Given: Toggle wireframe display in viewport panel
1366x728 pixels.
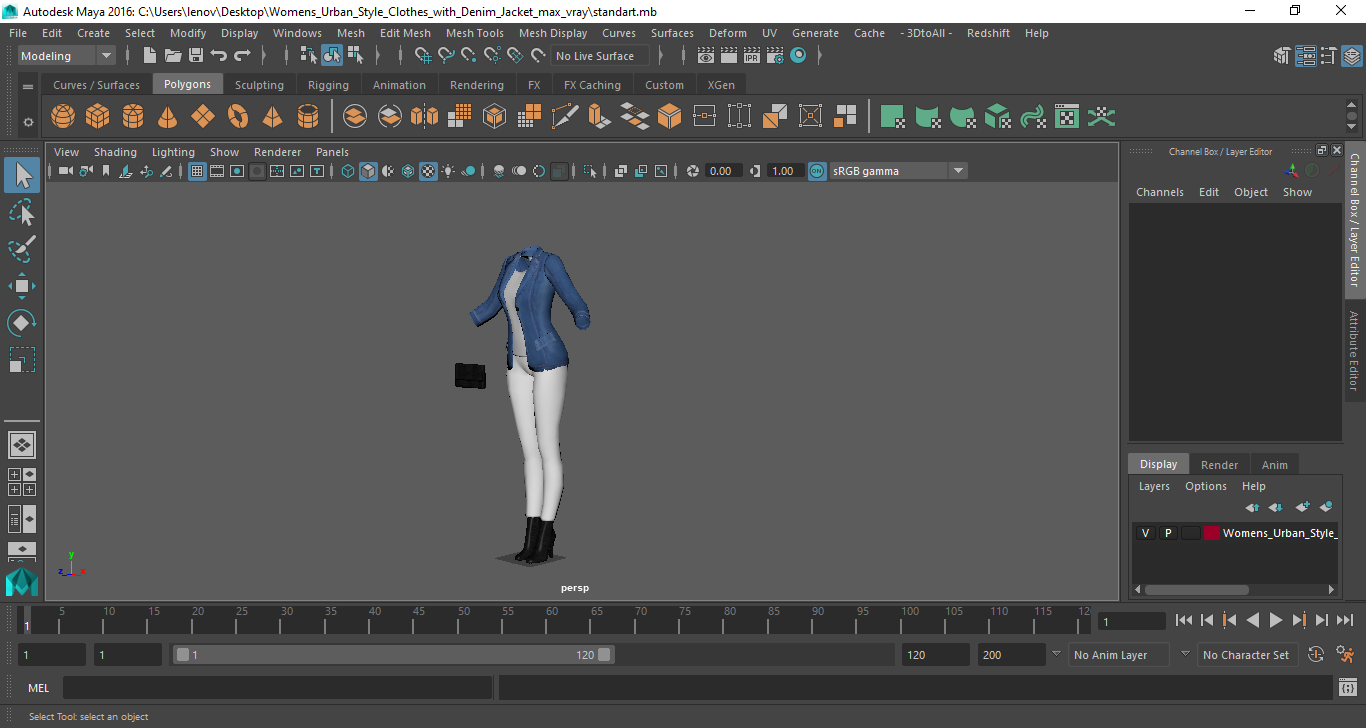Looking at the screenshot, I should pos(348,171).
